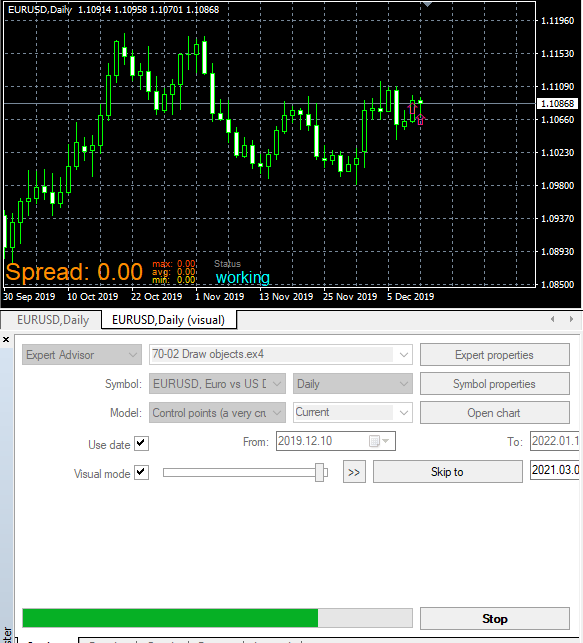Click the 1.09370 price scale label
This screenshot has height=643, width=583.
tap(558, 218)
